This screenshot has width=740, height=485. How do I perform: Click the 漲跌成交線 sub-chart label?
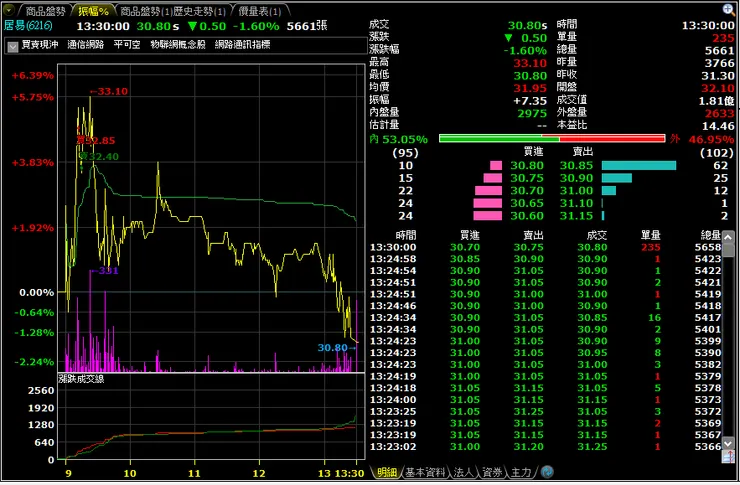(81, 378)
